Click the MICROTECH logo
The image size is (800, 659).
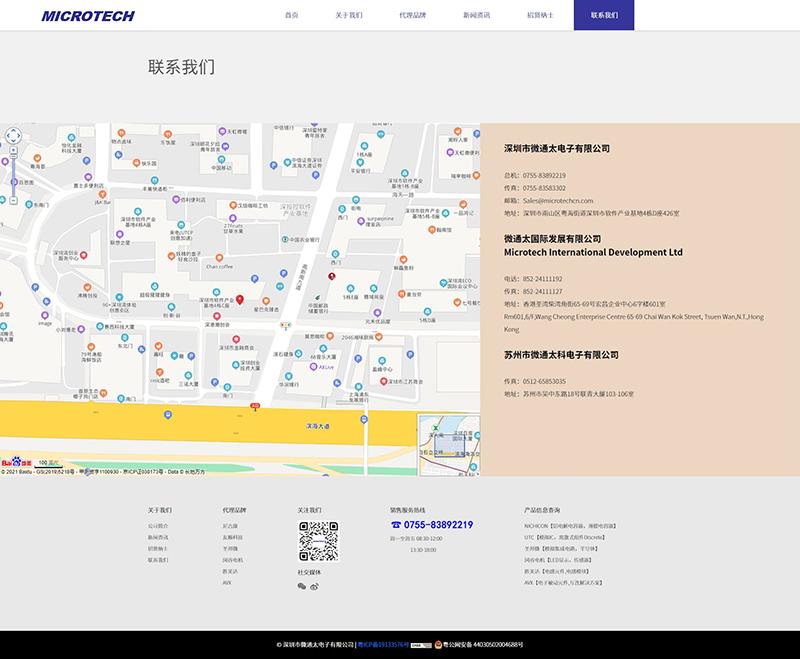[x=88, y=16]
